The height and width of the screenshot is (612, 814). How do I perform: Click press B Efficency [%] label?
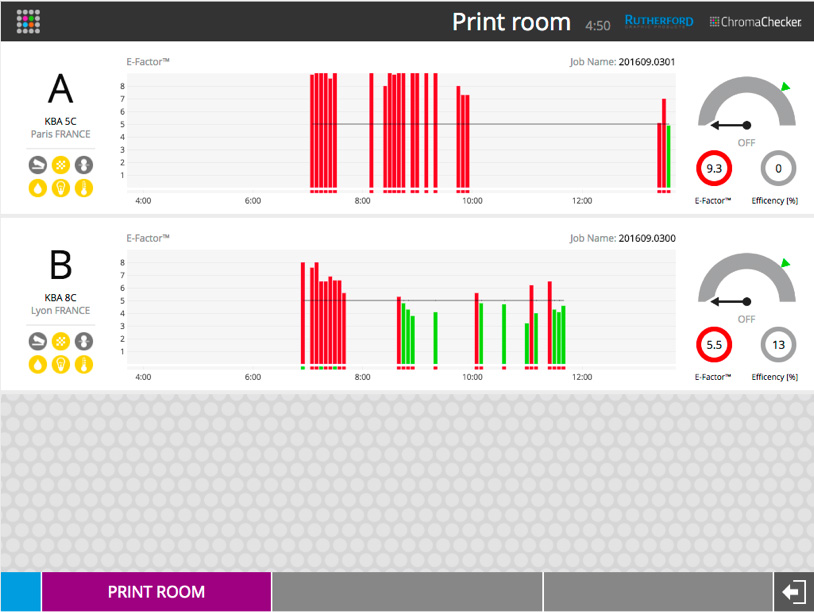point(775,377)
